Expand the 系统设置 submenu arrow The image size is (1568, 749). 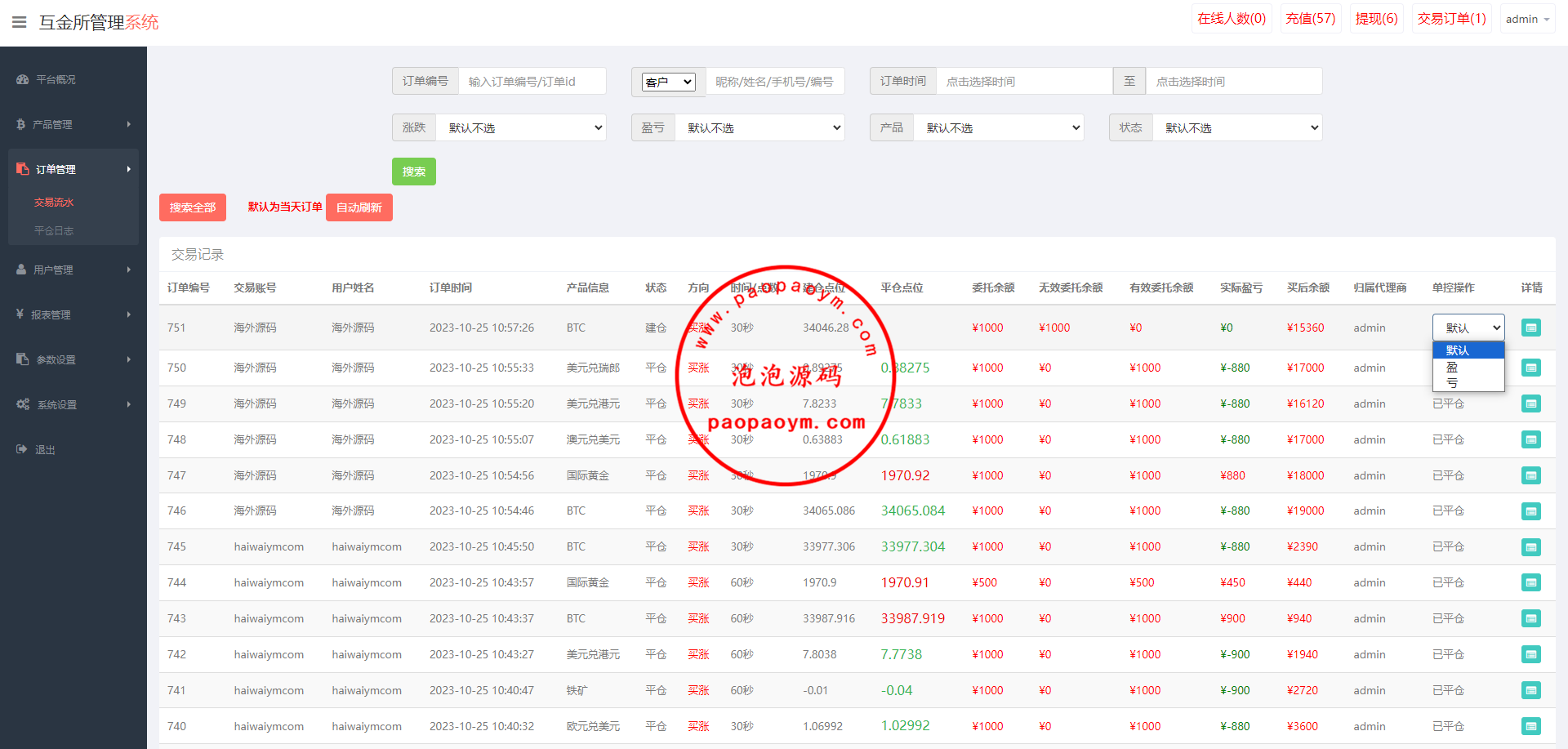pyautogui.click(x=129, y=404)
